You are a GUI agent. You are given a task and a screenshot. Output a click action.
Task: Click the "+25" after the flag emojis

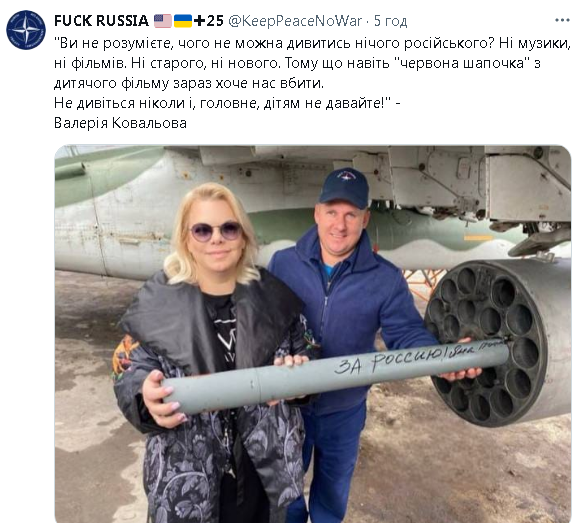(x=209, y=21)
